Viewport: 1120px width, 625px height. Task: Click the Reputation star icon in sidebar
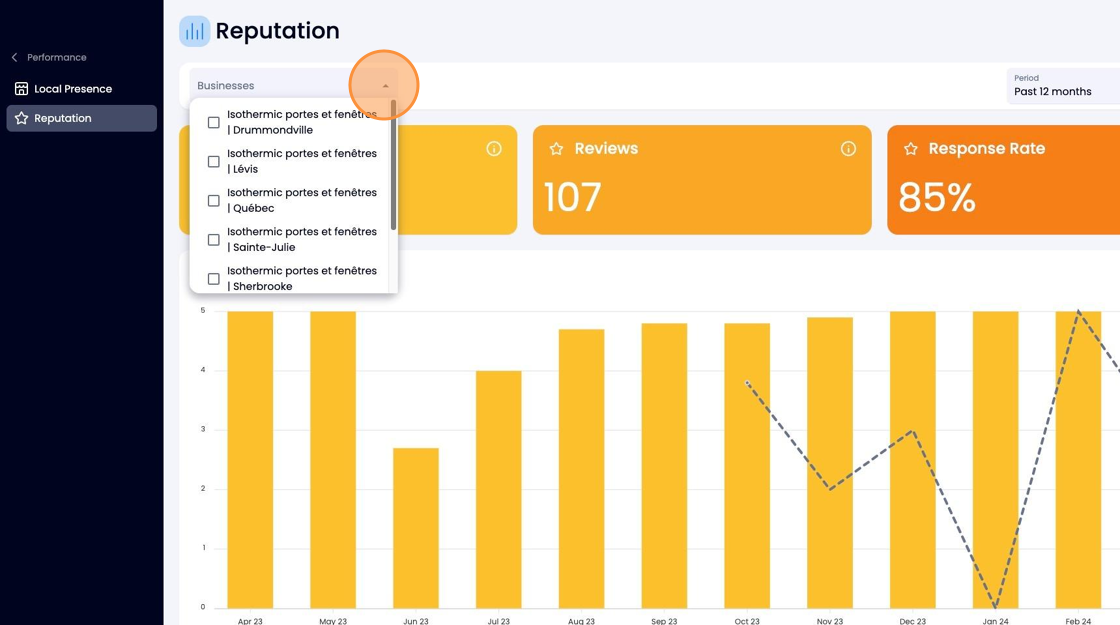pos(21,118)
